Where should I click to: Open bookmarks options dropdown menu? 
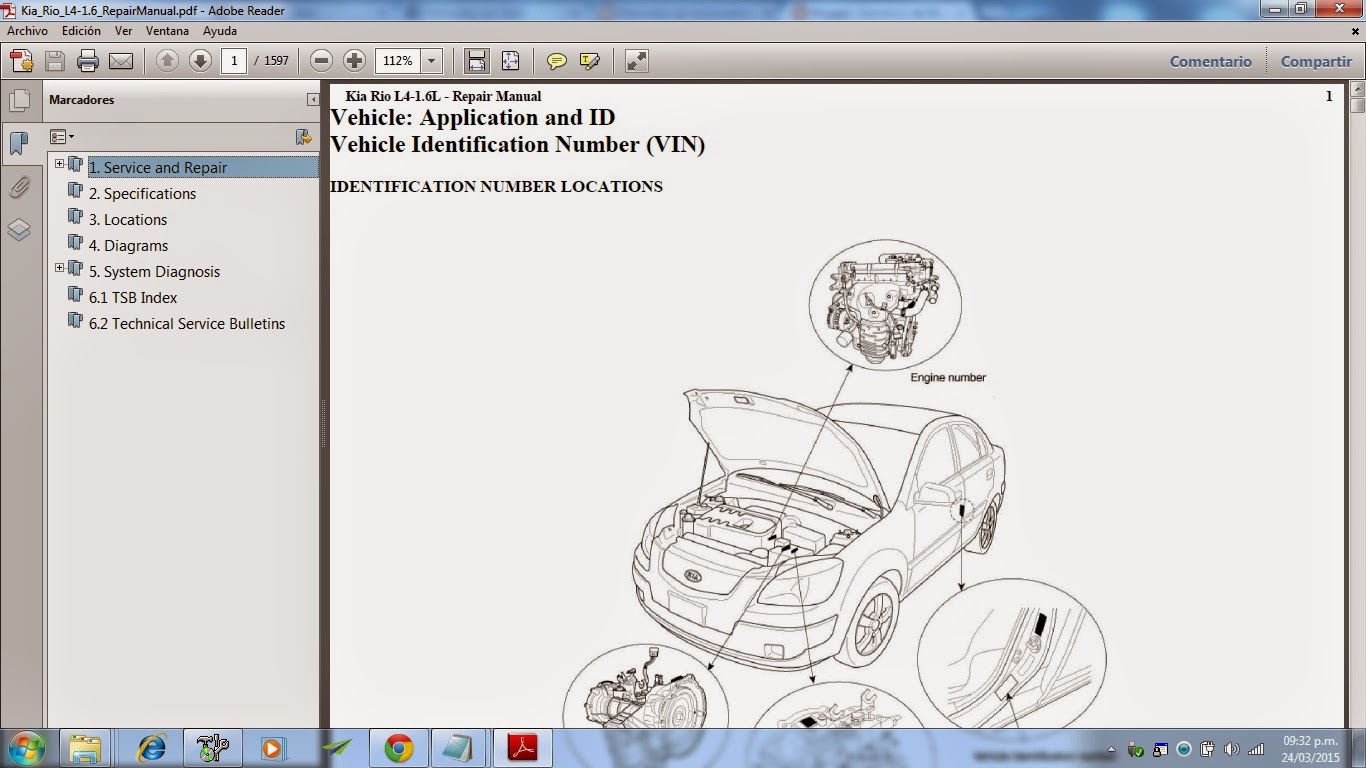(x=62, y=136)
